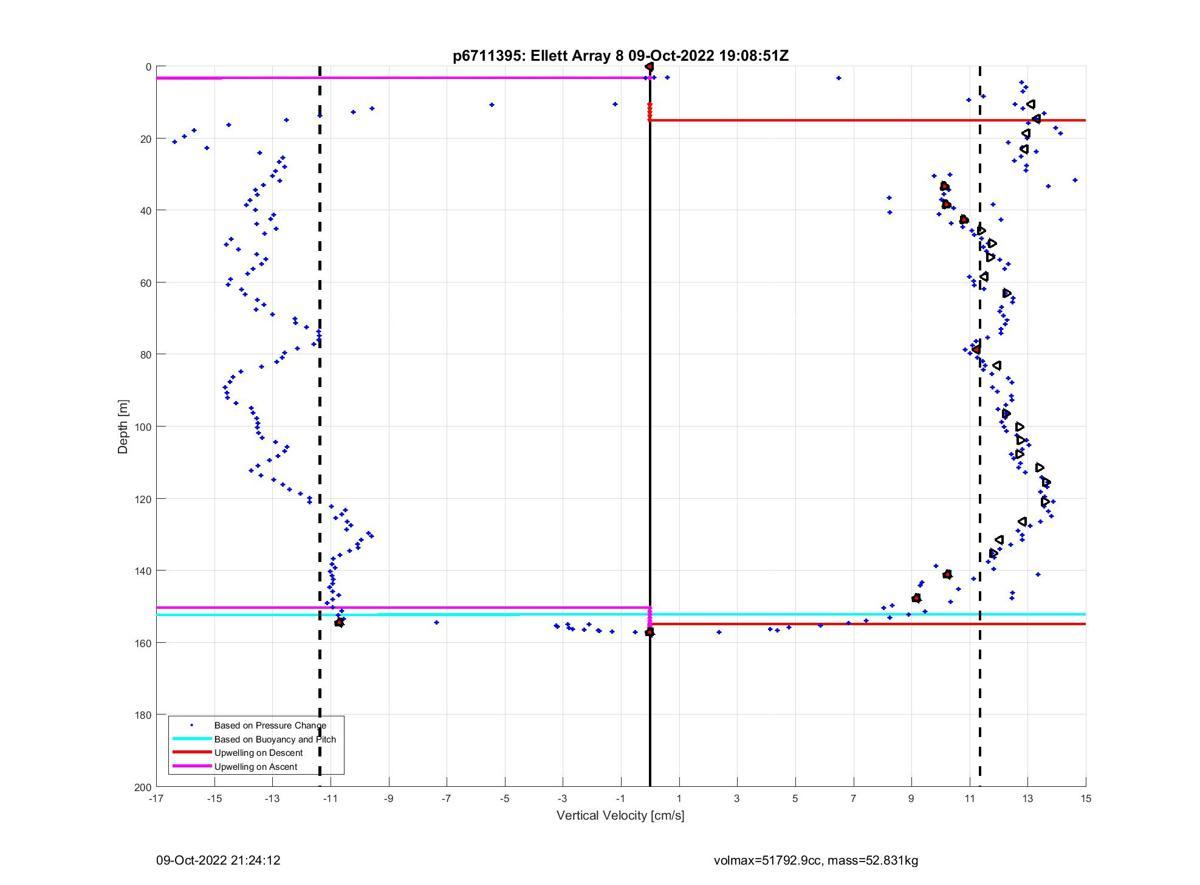Select the 'Depth [m]' y-axis label
Screen dimensions: 1200x885
124,427
